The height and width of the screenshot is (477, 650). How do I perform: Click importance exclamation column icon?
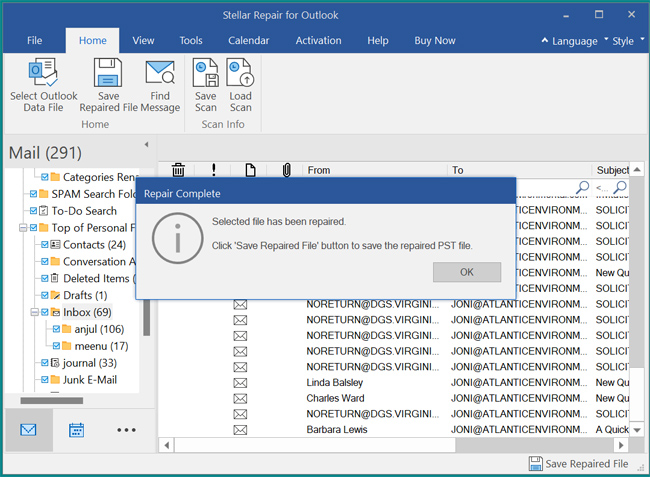pos(213,170)
